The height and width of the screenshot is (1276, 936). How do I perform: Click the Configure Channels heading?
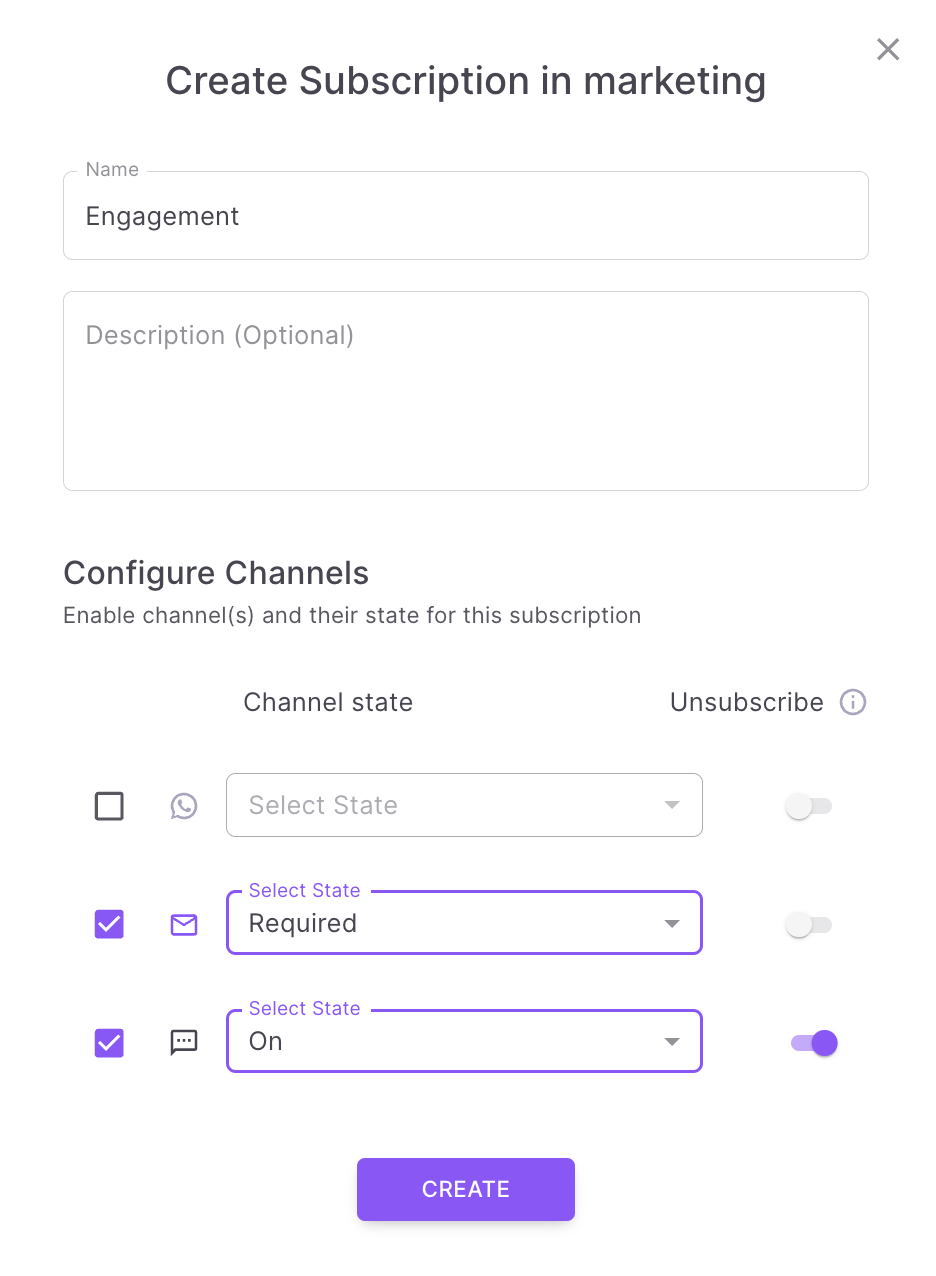point(216,573)
